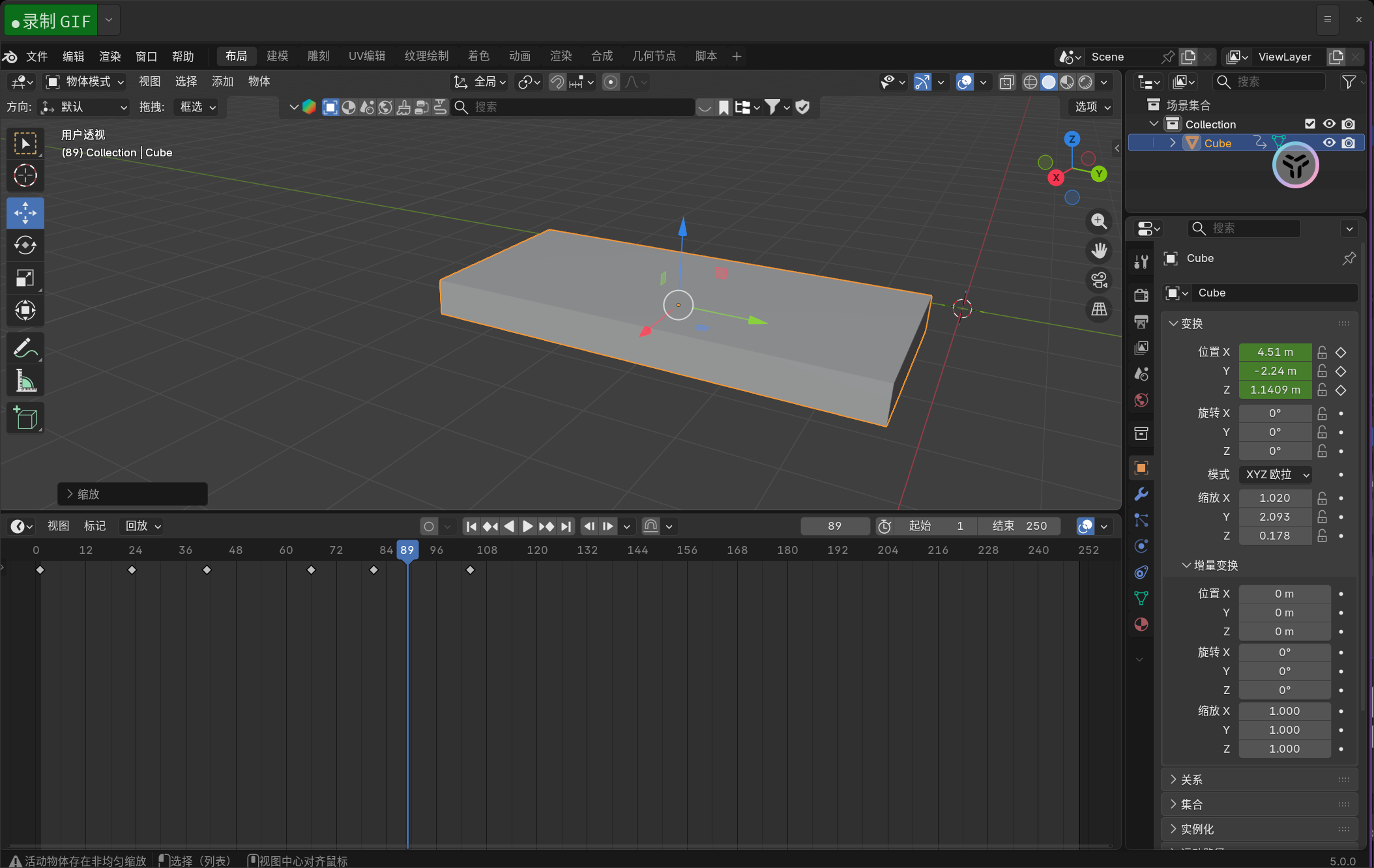Viewport: 1374px width, 868px height.
Task: Hide Cube in viewport via eye icon
Action: pyautogui.click(x=1329, y=143)
